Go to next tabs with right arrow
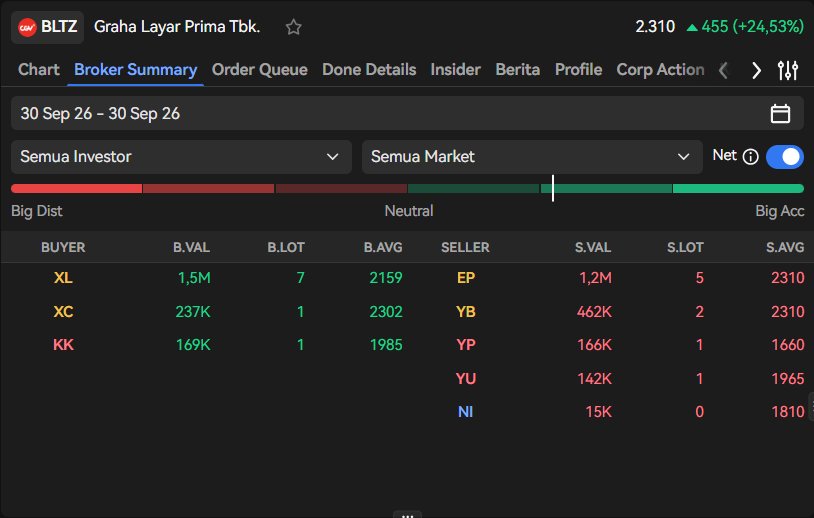The height and width of the screenshot is (518, 814). click(x=756, y=70)
